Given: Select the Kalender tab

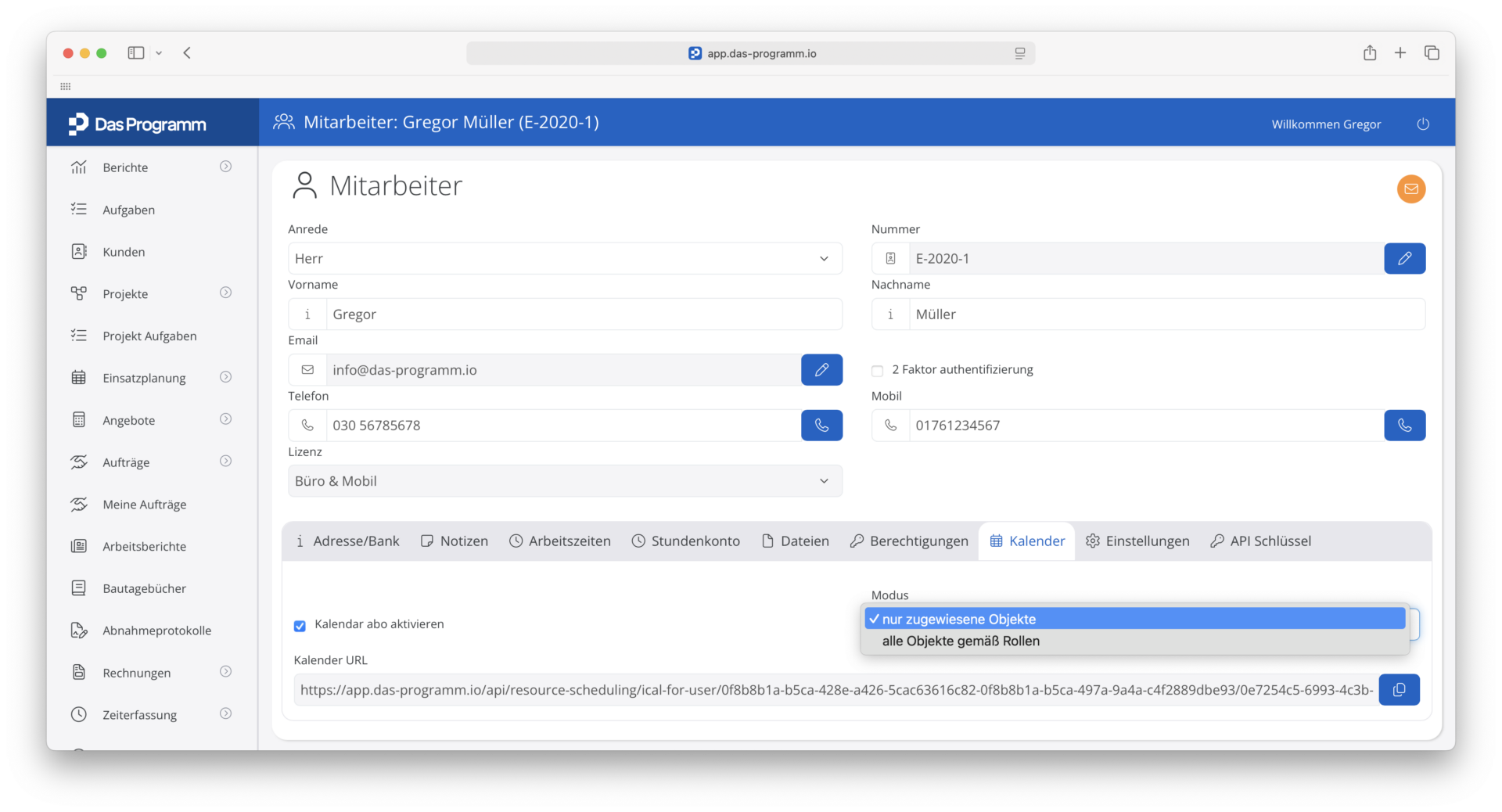Looking at the screenshot, I should click(1026, 541).
